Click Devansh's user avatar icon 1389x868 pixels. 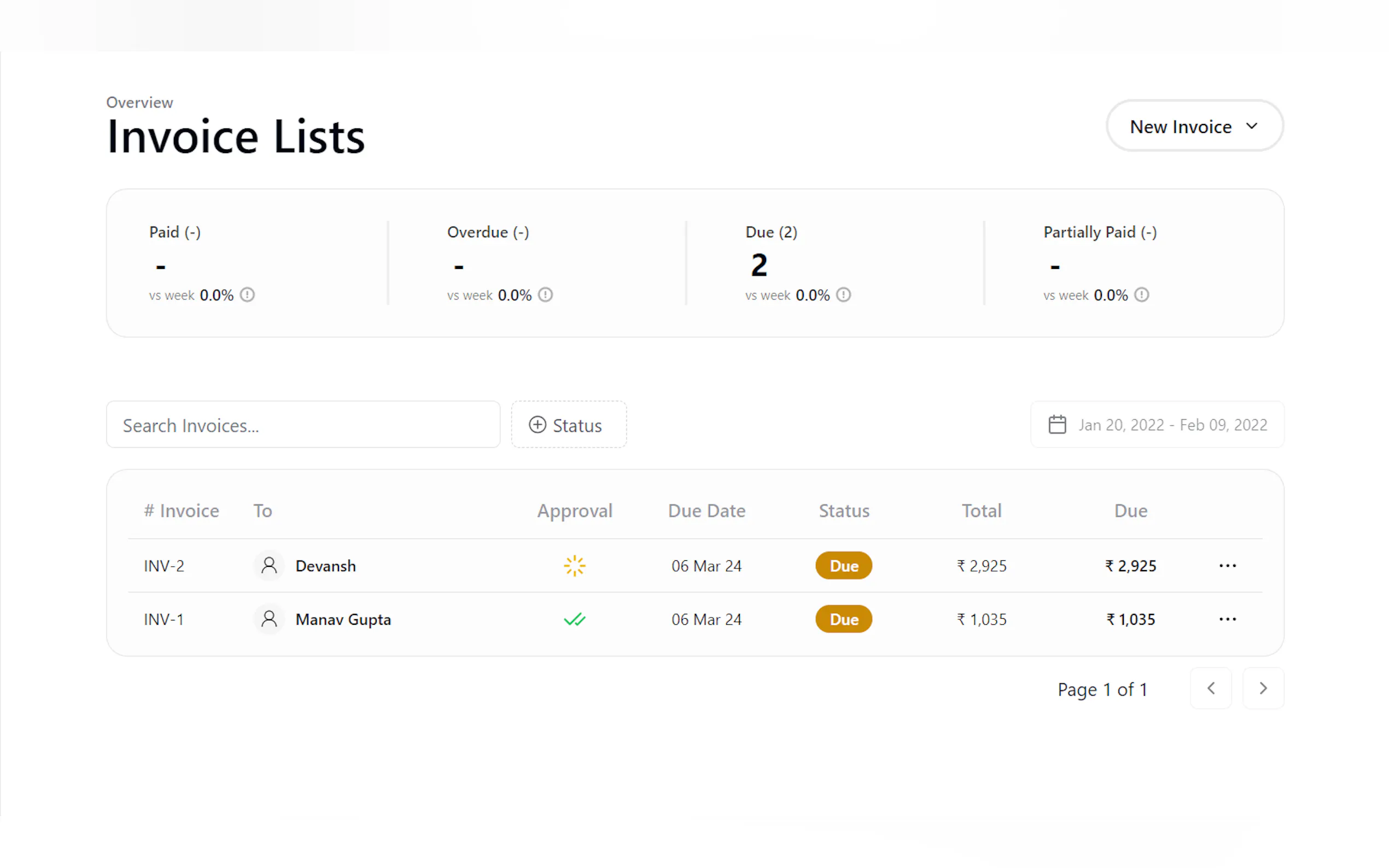coord(269,566)
